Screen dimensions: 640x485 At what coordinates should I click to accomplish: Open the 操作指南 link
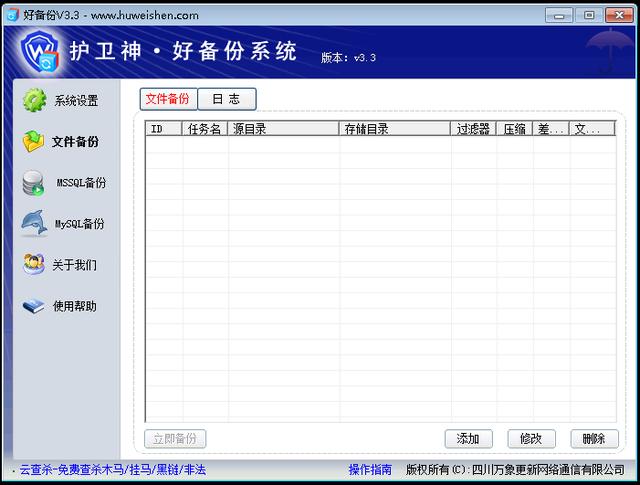pos(370,469)
